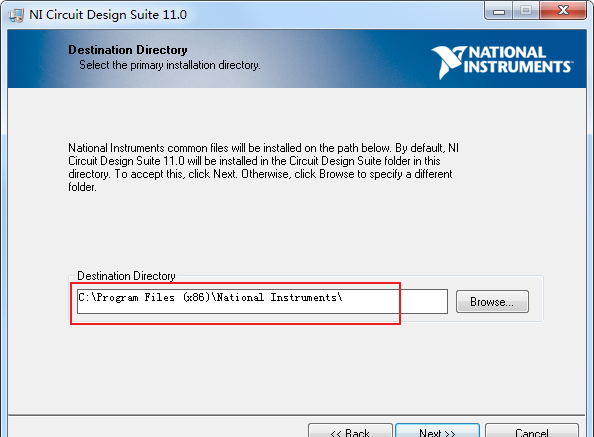Click the grayed-out maximize button
The image size is (594, 437).
pos(526,11)
